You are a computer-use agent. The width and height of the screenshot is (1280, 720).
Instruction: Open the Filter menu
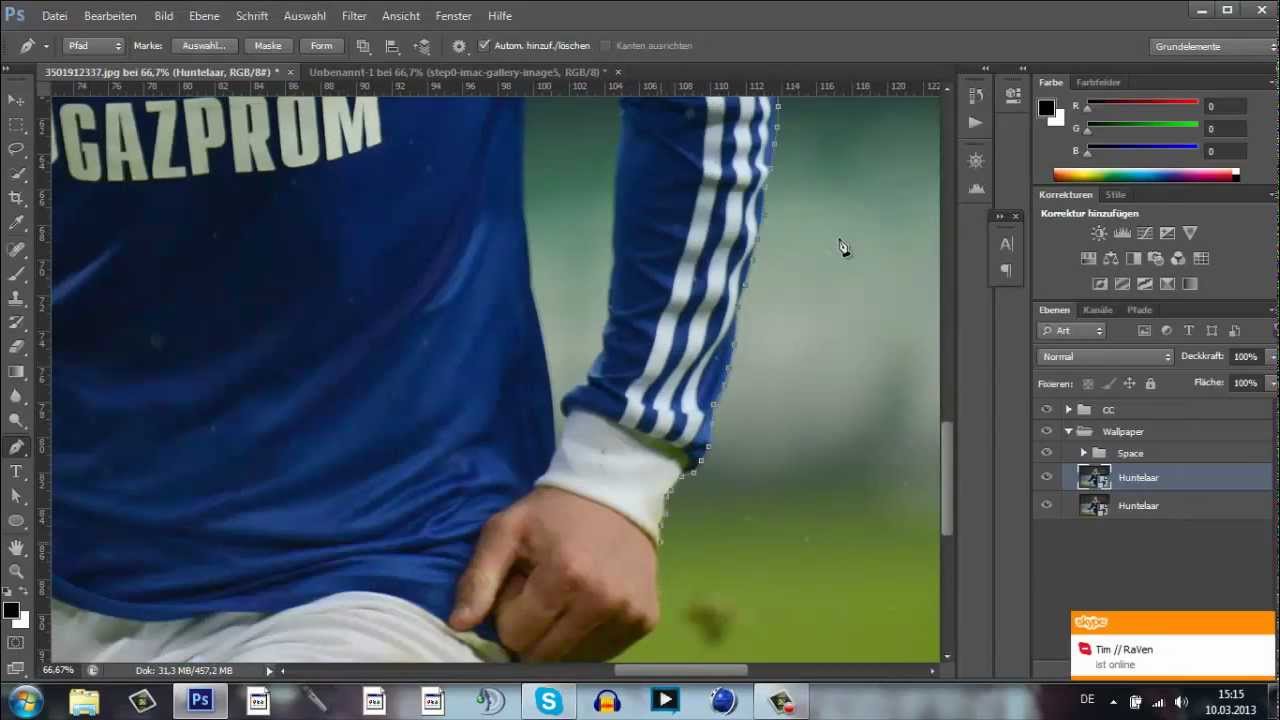click(354, 16)
